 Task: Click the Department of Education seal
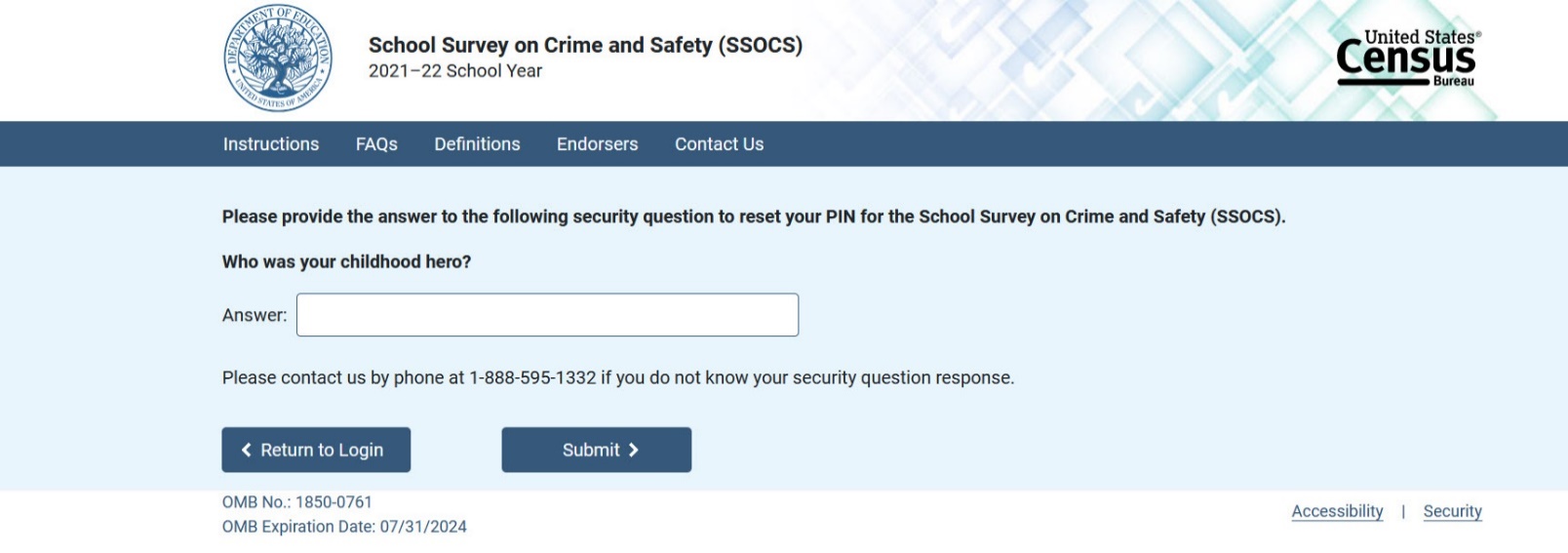pyautogui.click(x=278, y=59)
